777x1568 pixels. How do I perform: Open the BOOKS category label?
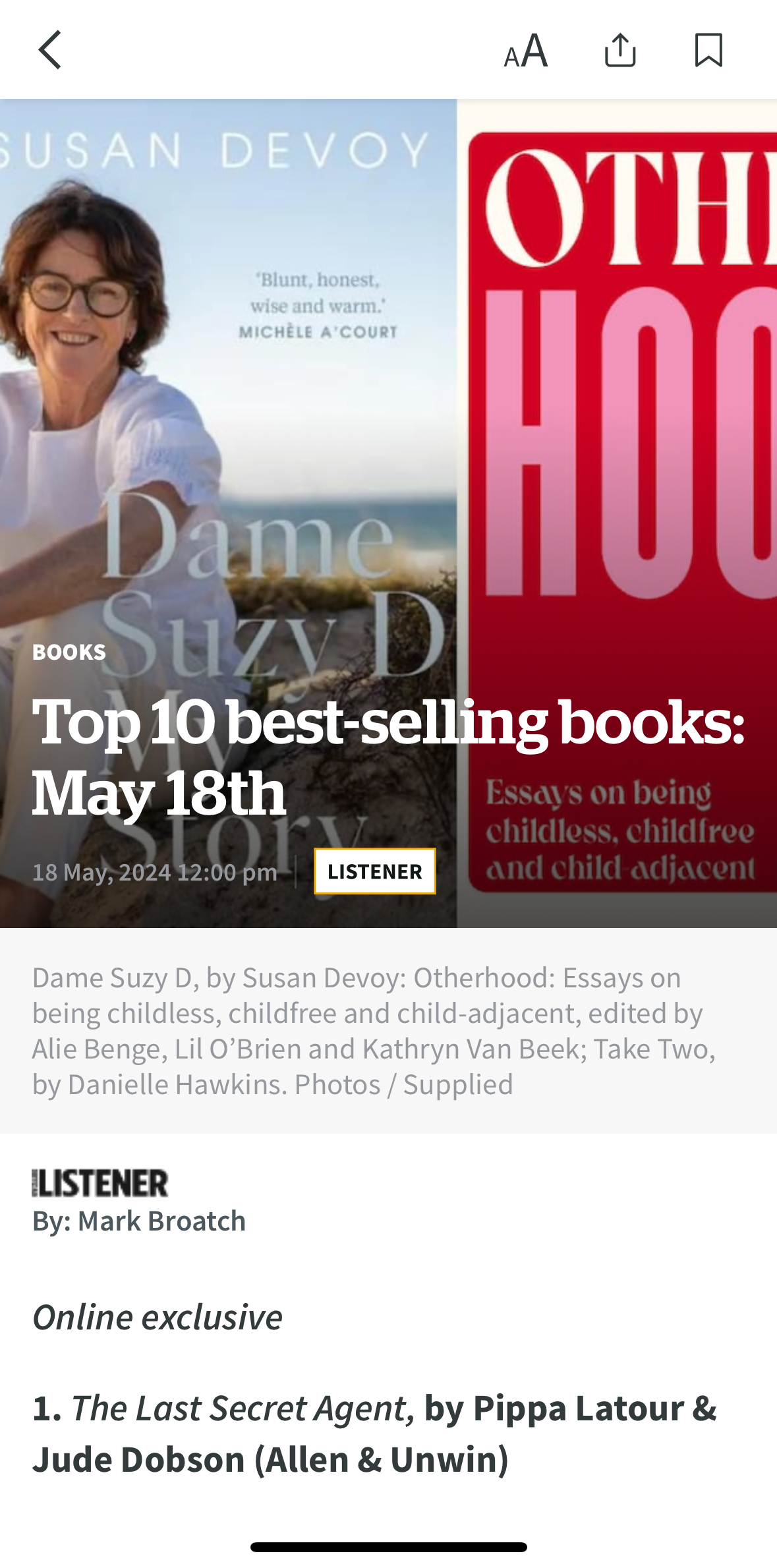click(69, 652)
